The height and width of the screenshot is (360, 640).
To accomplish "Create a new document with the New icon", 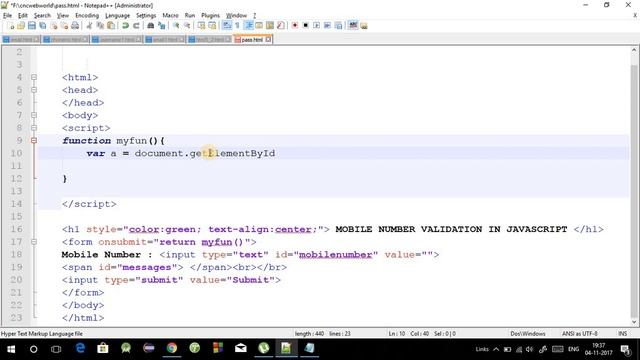I will pyautogui.click(x=11, y=25).
